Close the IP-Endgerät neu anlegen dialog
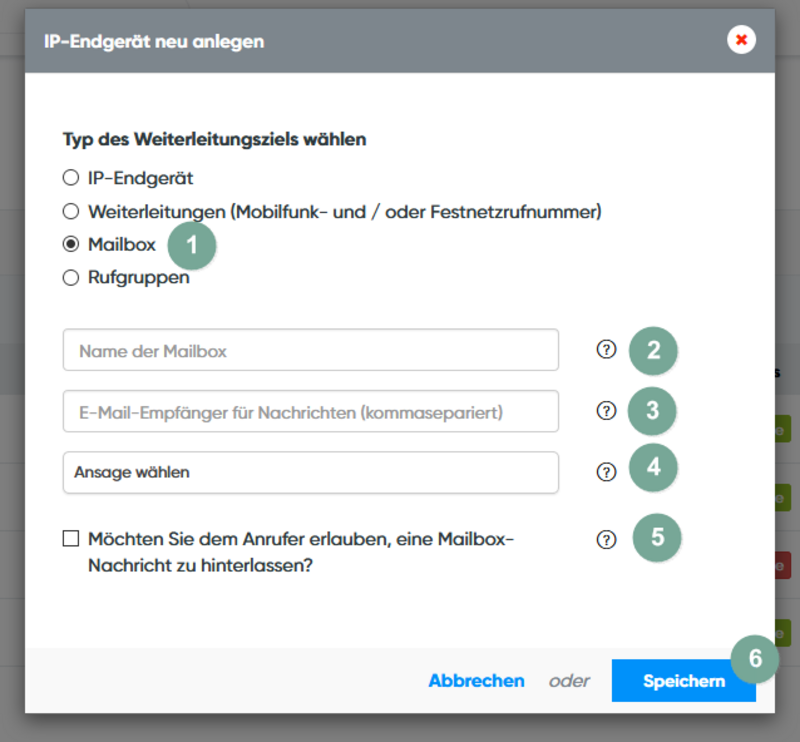The image size is (800, 742). coord(741,40)
